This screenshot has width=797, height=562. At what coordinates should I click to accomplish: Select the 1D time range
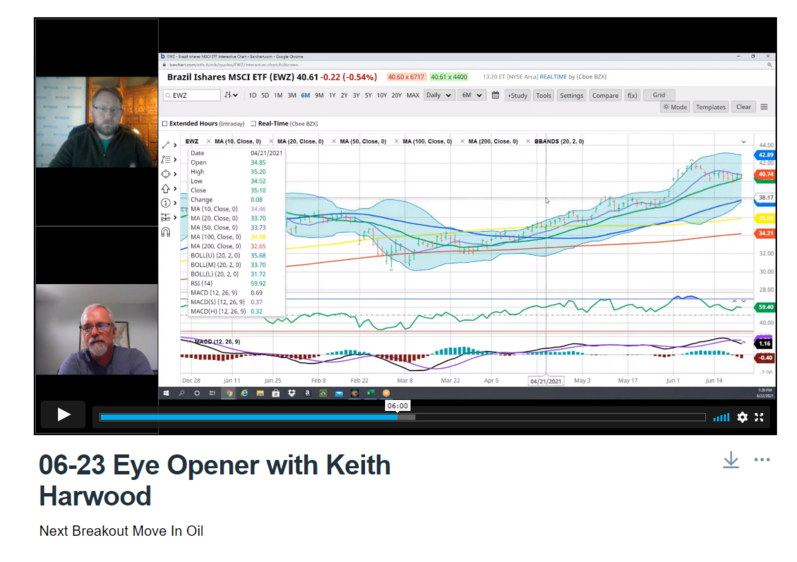click(253, 95)
